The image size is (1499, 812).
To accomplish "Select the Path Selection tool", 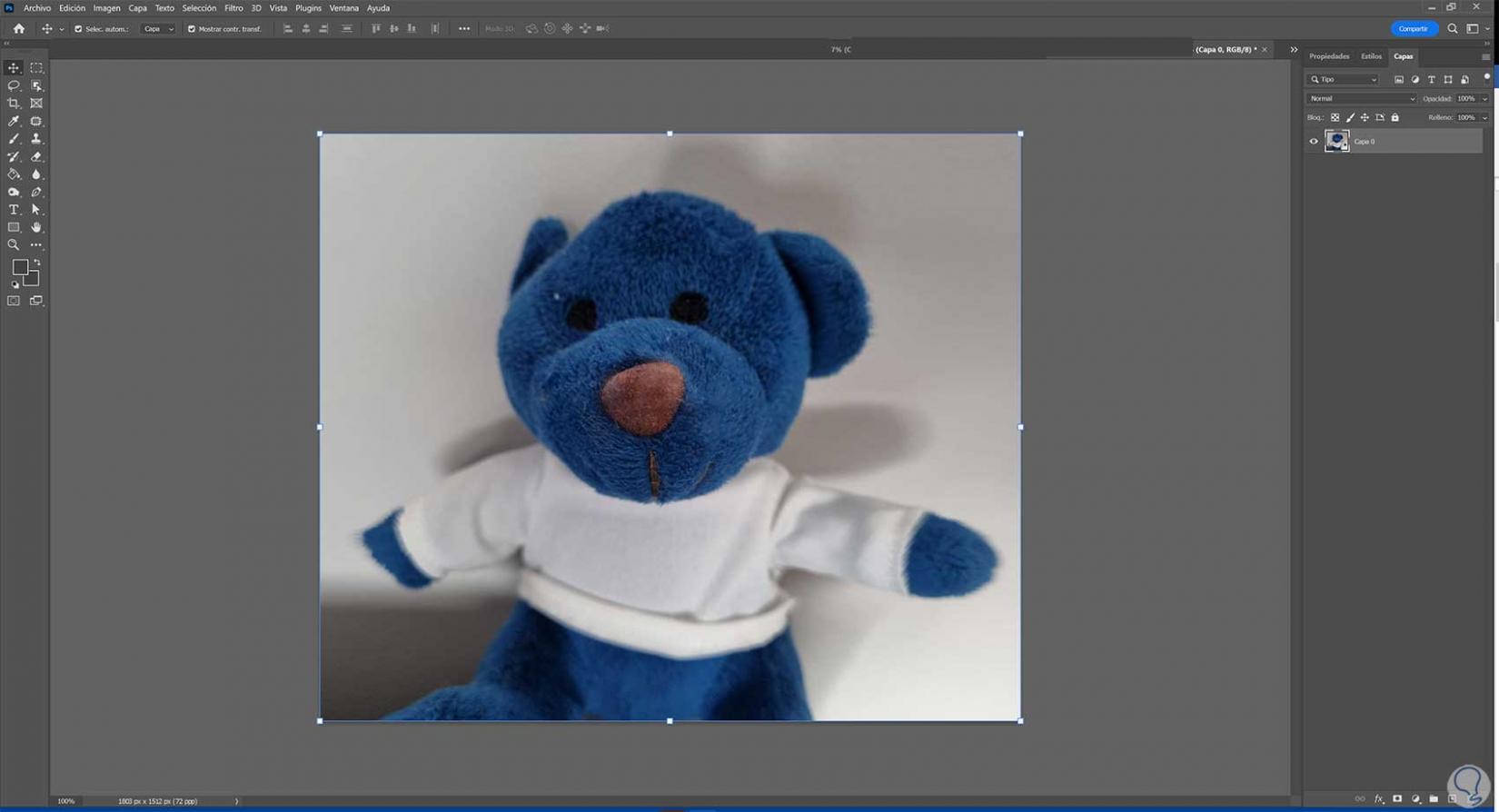I will pyautogui.click(x=36, y=210).
